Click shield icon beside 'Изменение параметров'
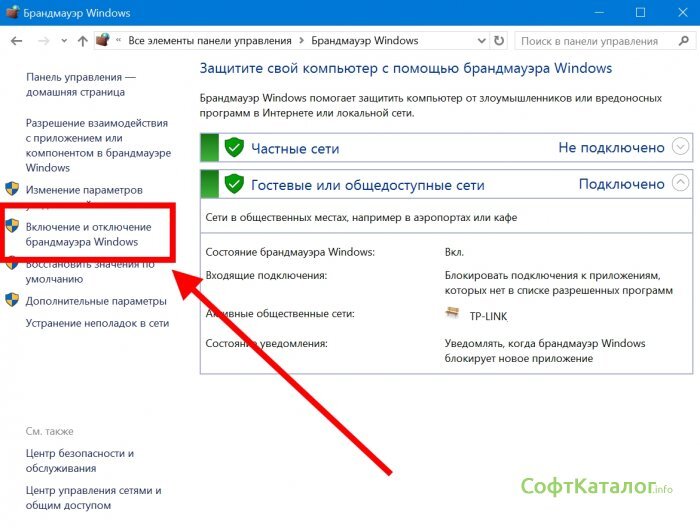This screenshot has height=528, width=700. (x=12, y=189)
